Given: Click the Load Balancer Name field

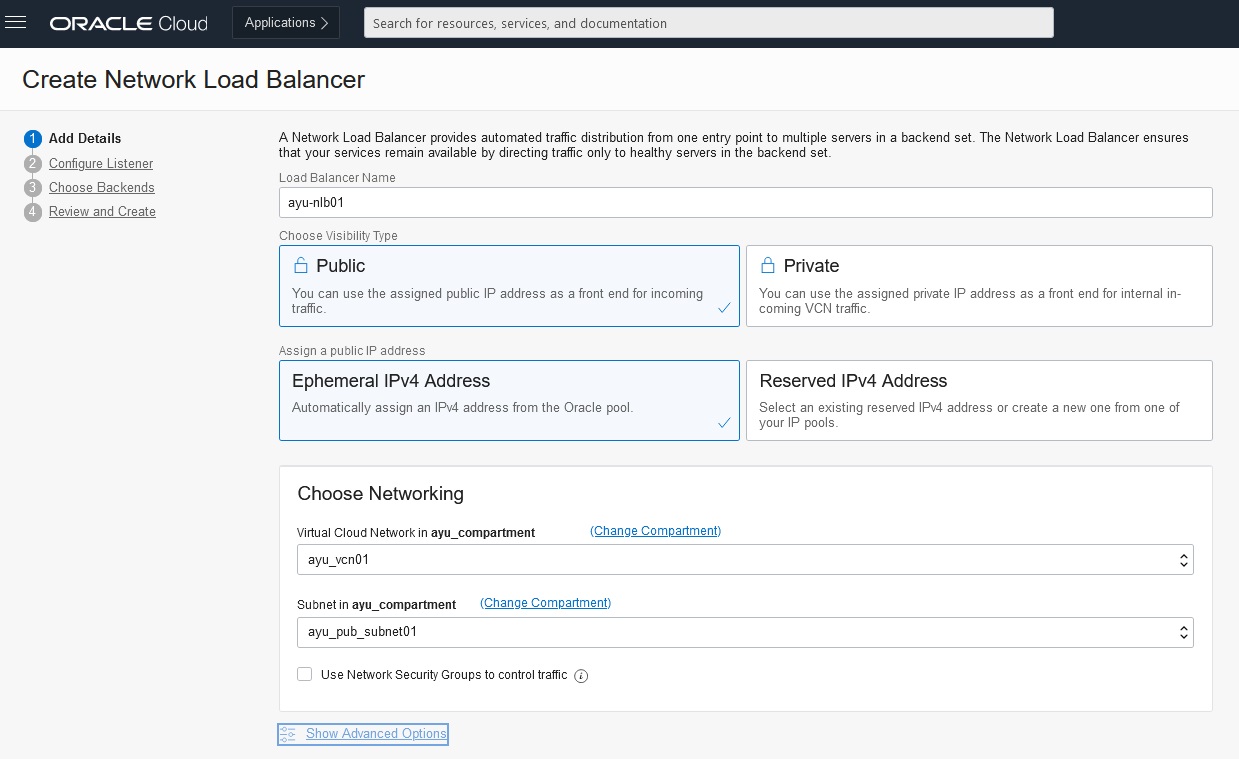Looking at the screenshot, I should [745, 202].
